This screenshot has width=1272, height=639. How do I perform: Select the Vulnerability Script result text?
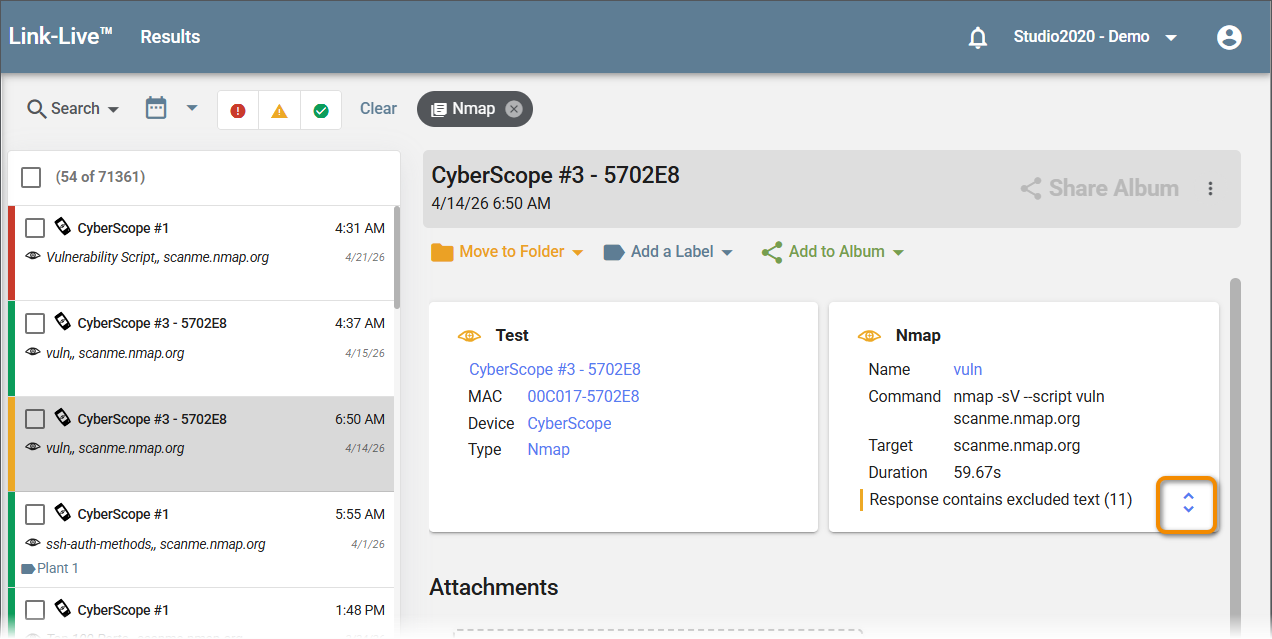[157, 257]
